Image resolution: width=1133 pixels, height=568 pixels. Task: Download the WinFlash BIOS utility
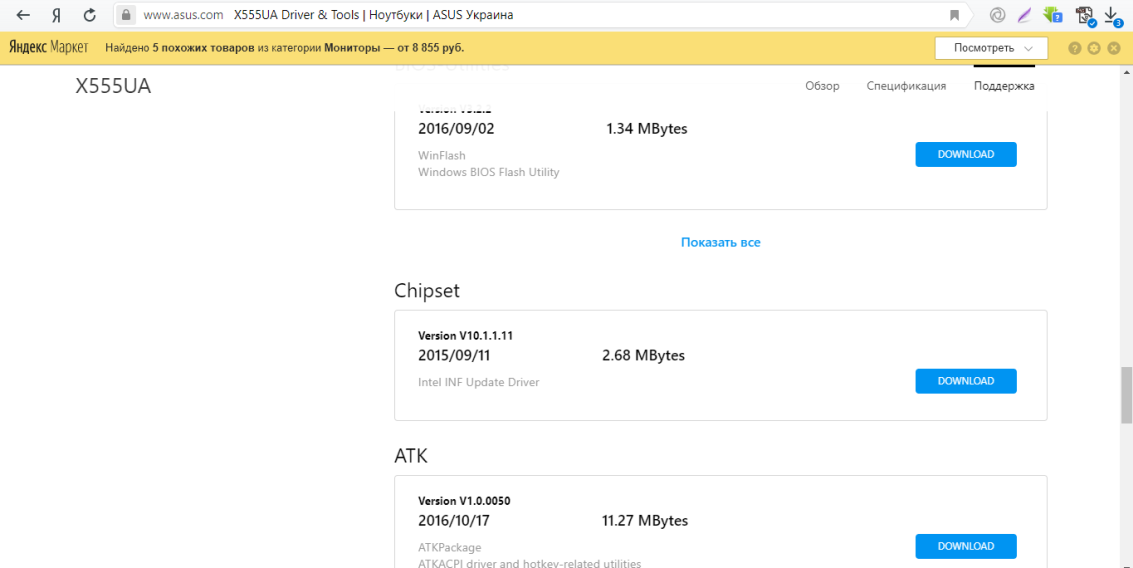click(965, 154)
